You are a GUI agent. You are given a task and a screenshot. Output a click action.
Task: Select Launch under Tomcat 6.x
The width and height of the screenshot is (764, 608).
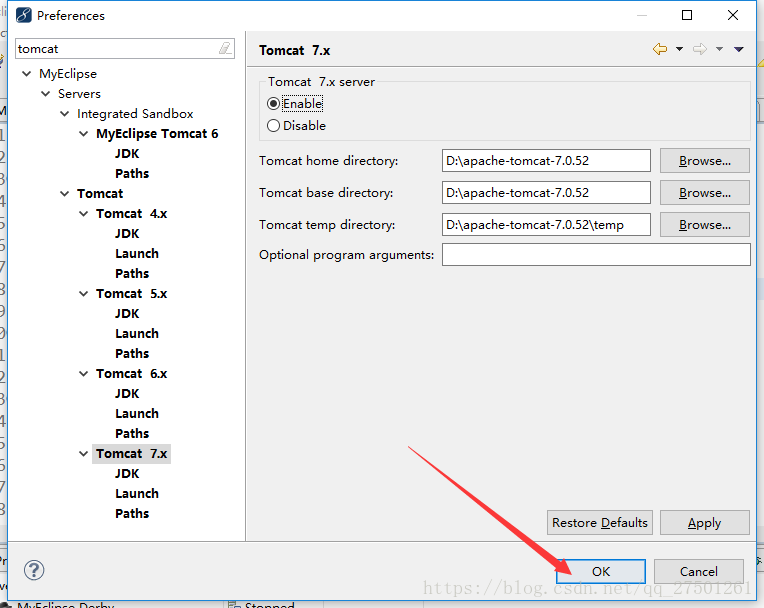(x=137, y=413)
